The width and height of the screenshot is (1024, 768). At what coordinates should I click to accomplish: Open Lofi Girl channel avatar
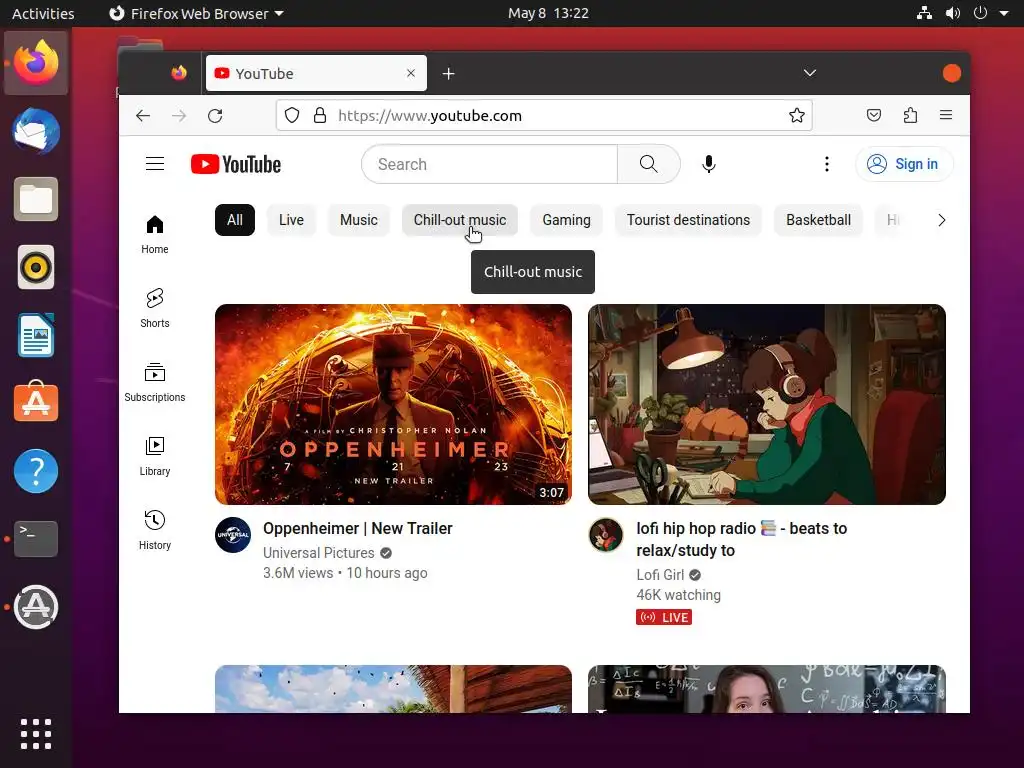pos(606,535)
